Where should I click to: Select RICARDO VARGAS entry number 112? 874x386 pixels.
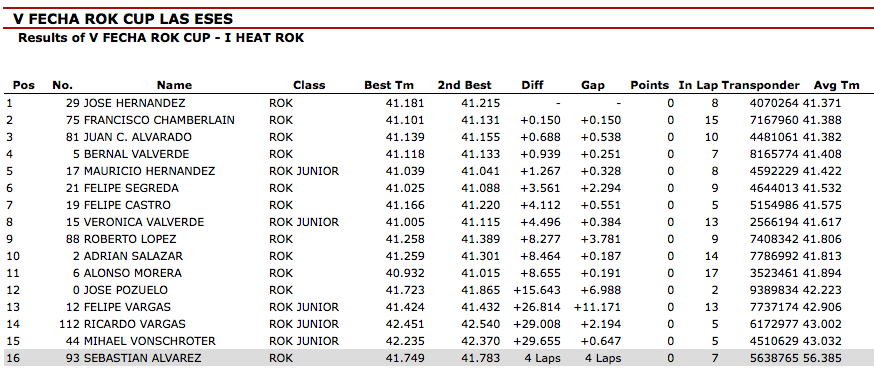coord(70,324)
